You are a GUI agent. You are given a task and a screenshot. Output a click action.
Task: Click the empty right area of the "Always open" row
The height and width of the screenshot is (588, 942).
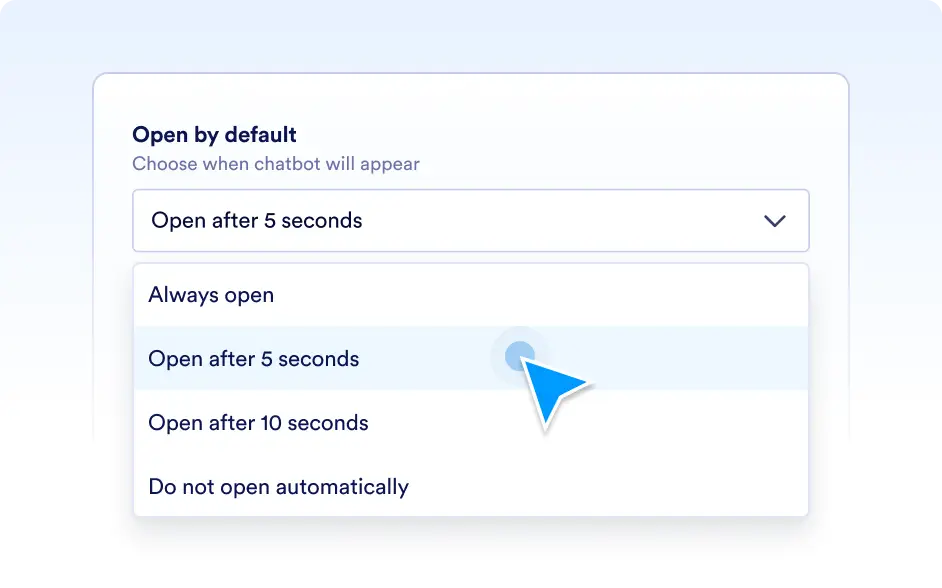coord(541,295)
